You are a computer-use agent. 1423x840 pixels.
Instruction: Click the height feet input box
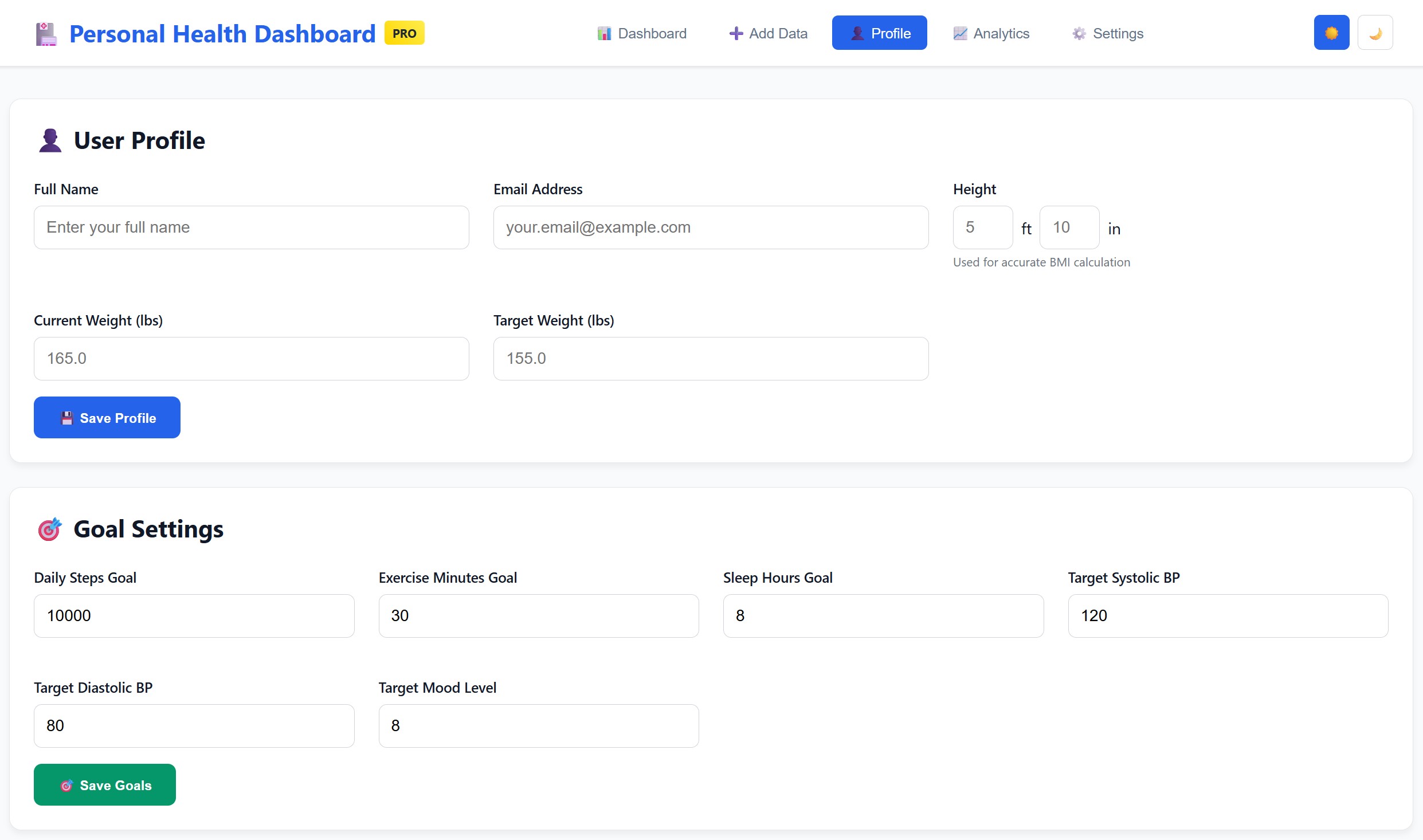[982, 227]
